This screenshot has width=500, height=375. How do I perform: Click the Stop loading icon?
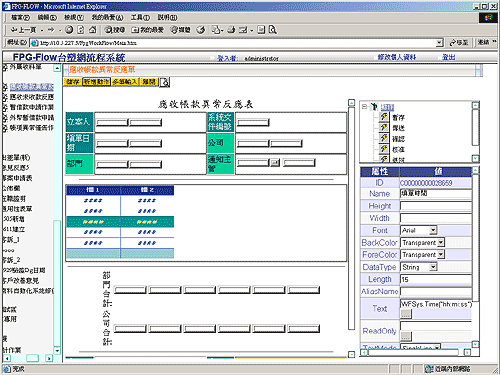69,30
